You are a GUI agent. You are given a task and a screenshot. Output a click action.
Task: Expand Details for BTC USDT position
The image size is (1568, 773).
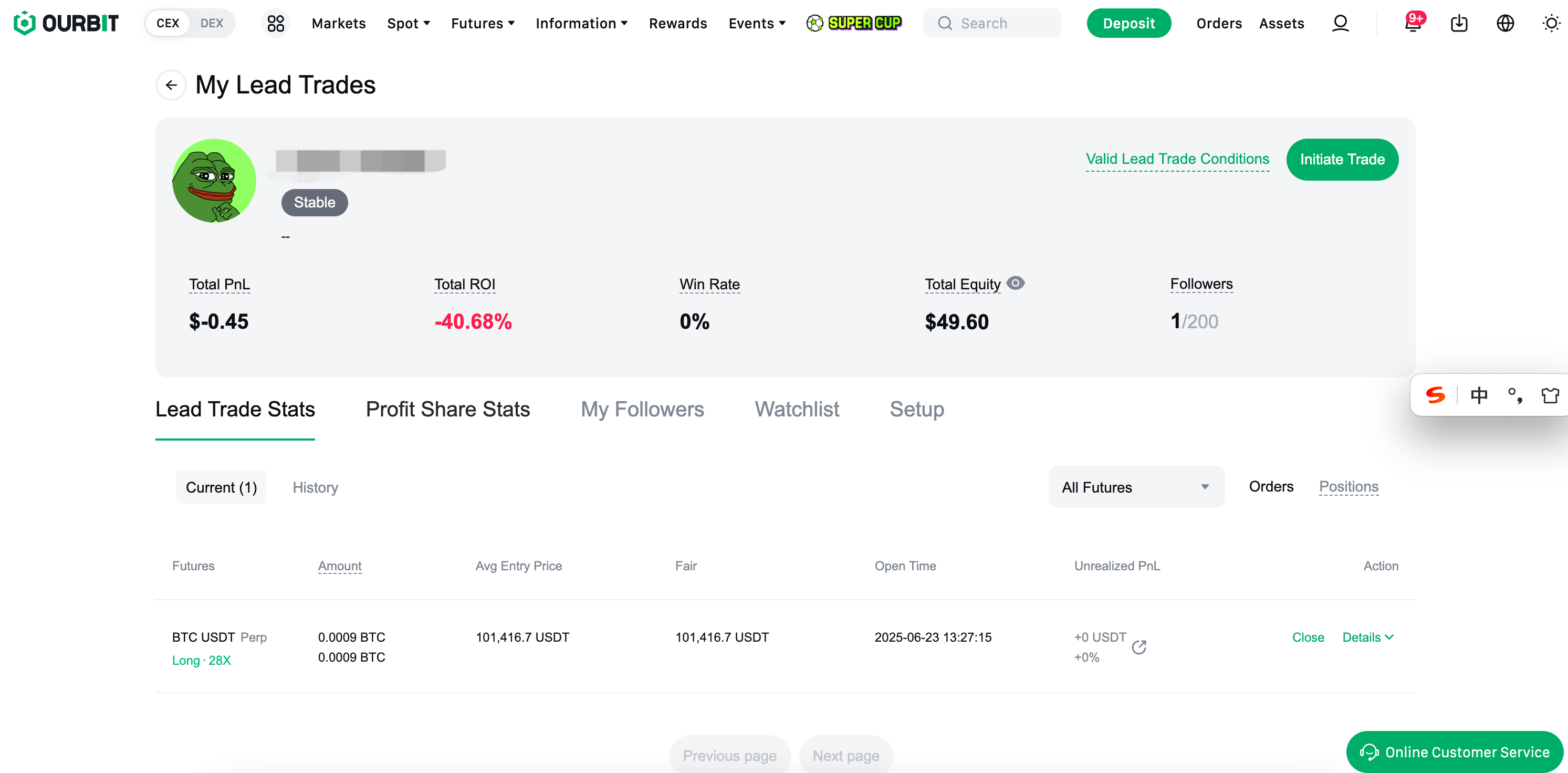tap(1368, 638)
